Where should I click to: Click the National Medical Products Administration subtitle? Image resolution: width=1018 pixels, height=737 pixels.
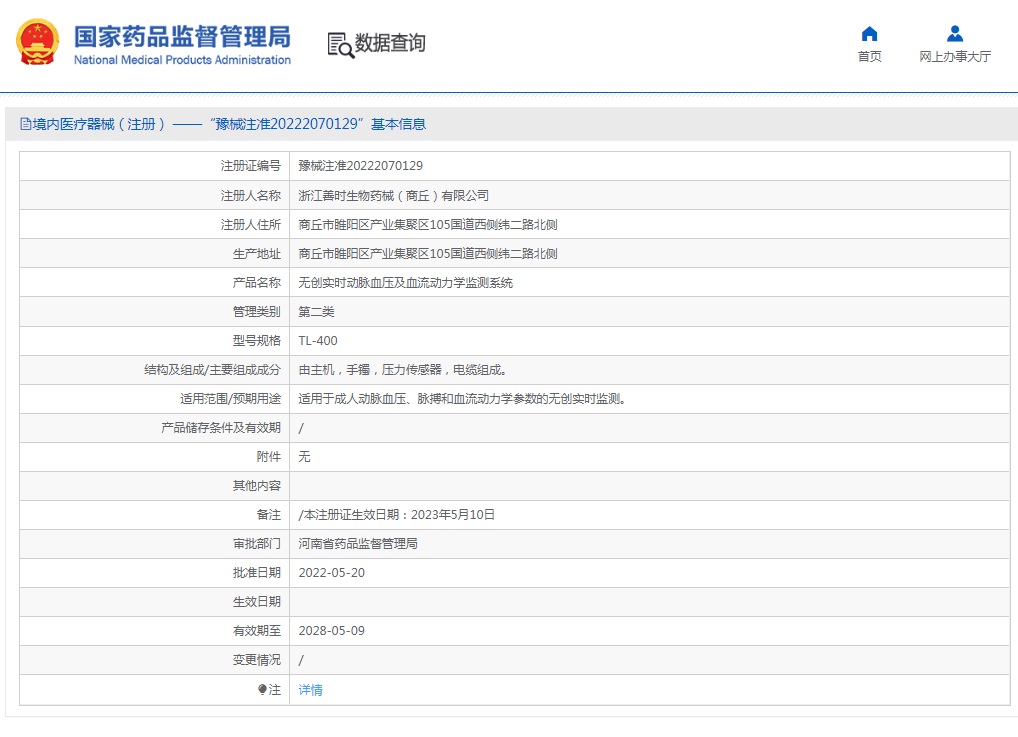[182, 60]
